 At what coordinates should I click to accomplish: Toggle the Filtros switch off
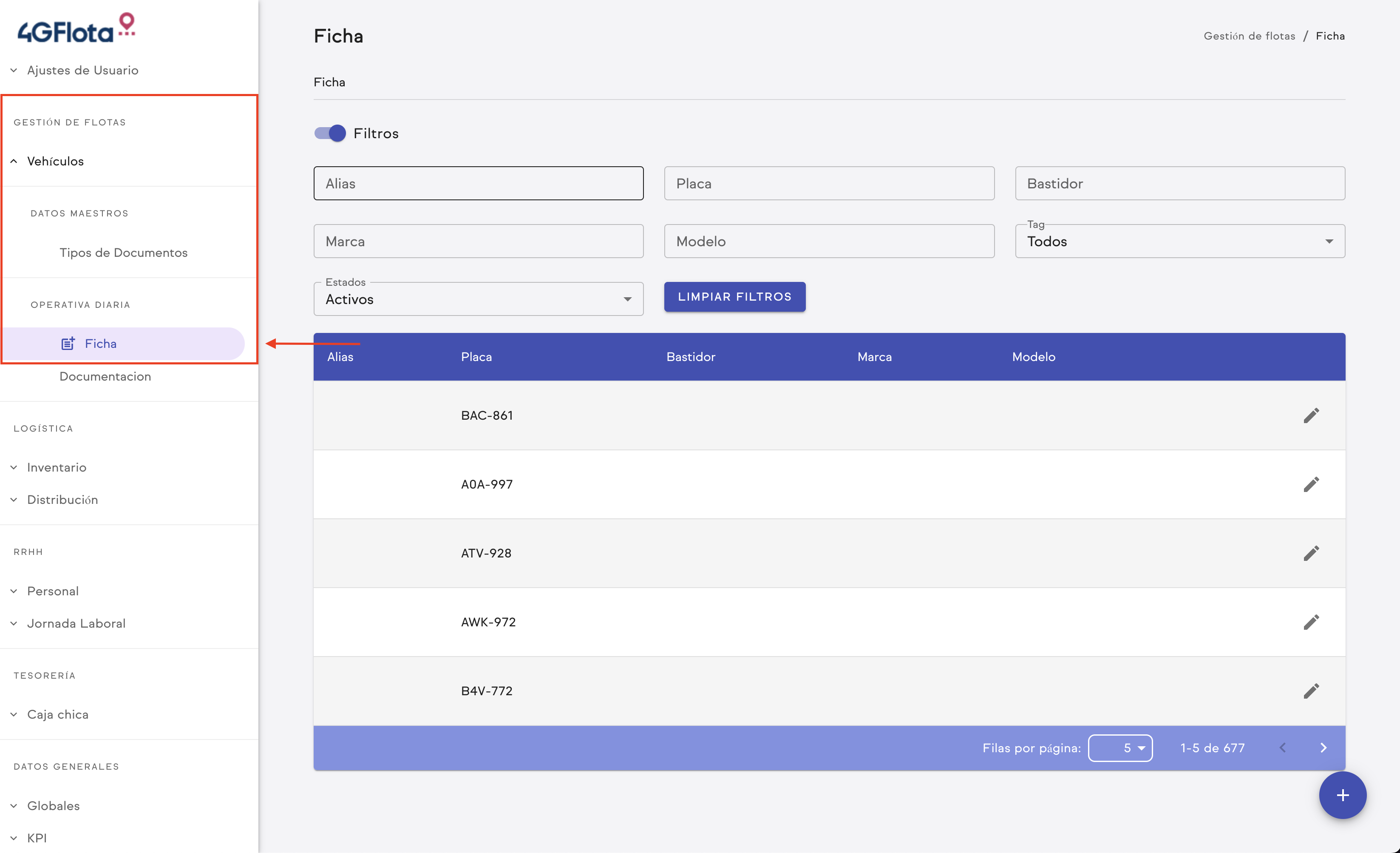click(x=330, y=133)
